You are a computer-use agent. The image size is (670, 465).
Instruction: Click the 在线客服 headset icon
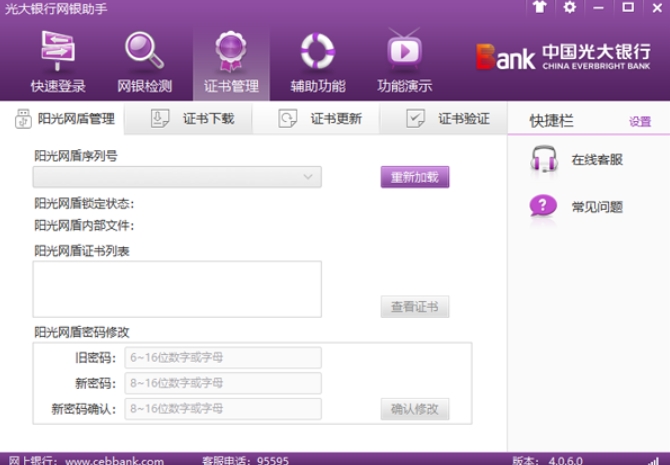click(544, 159)
